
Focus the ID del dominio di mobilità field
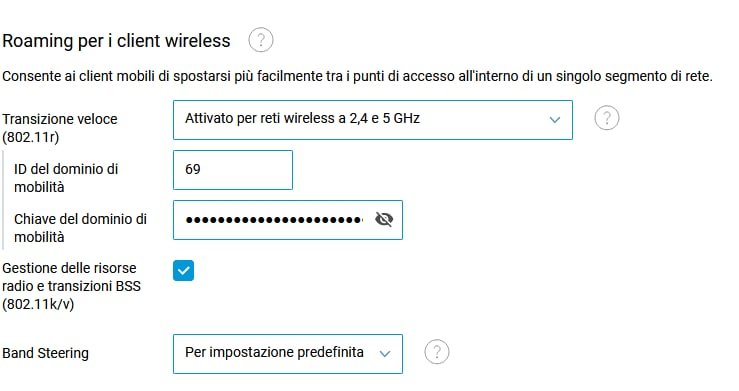point(233,170)
